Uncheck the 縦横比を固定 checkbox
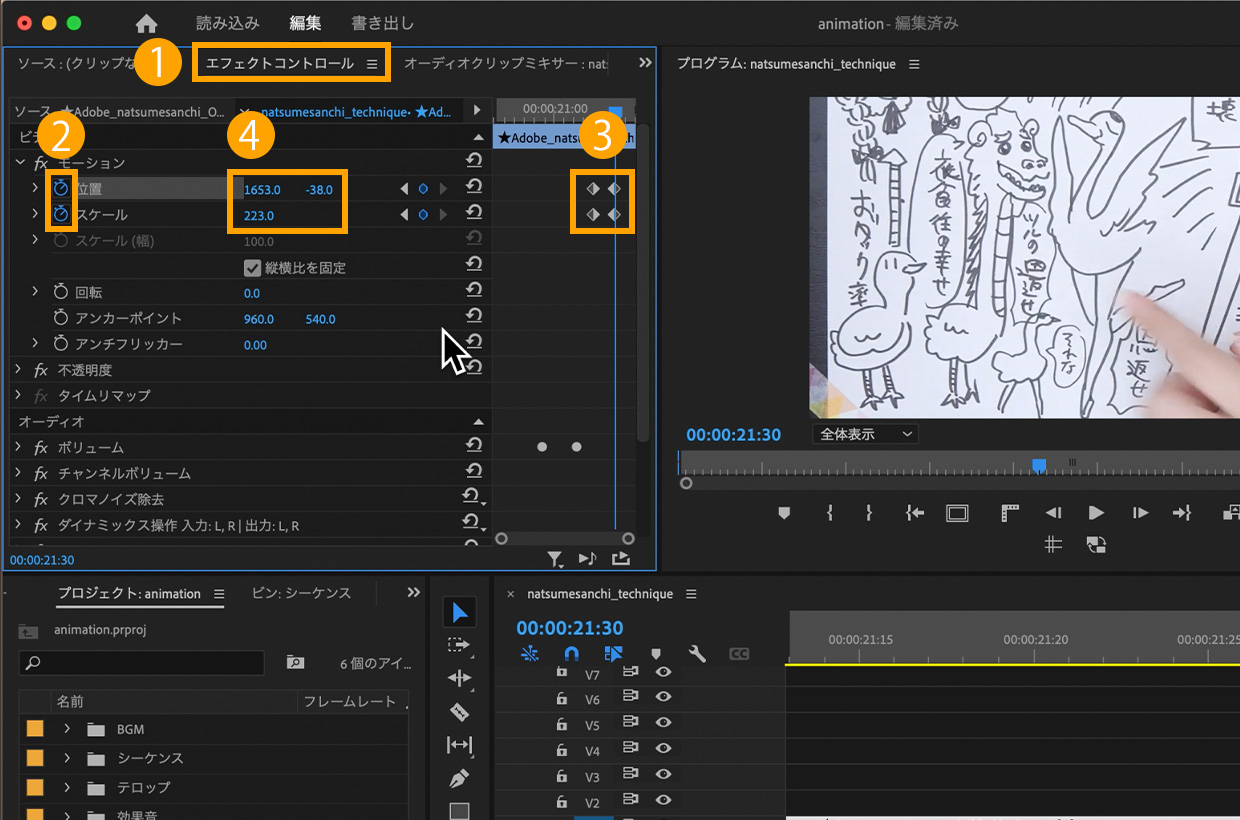Image resolution: width=1240 pixels, height=820 pixels. [253, 267]
